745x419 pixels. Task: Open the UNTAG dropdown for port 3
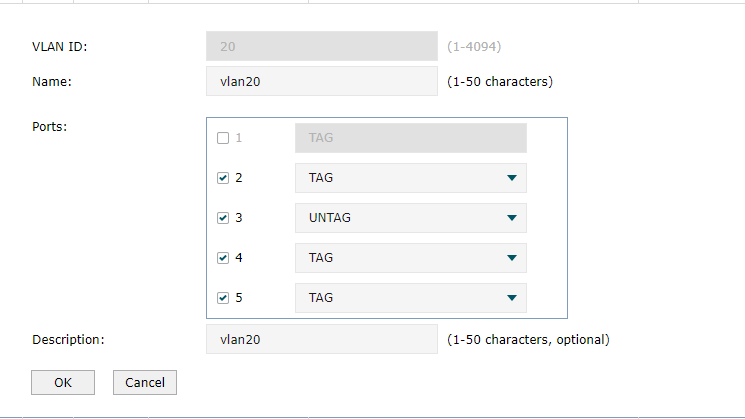tap(411, 218)
